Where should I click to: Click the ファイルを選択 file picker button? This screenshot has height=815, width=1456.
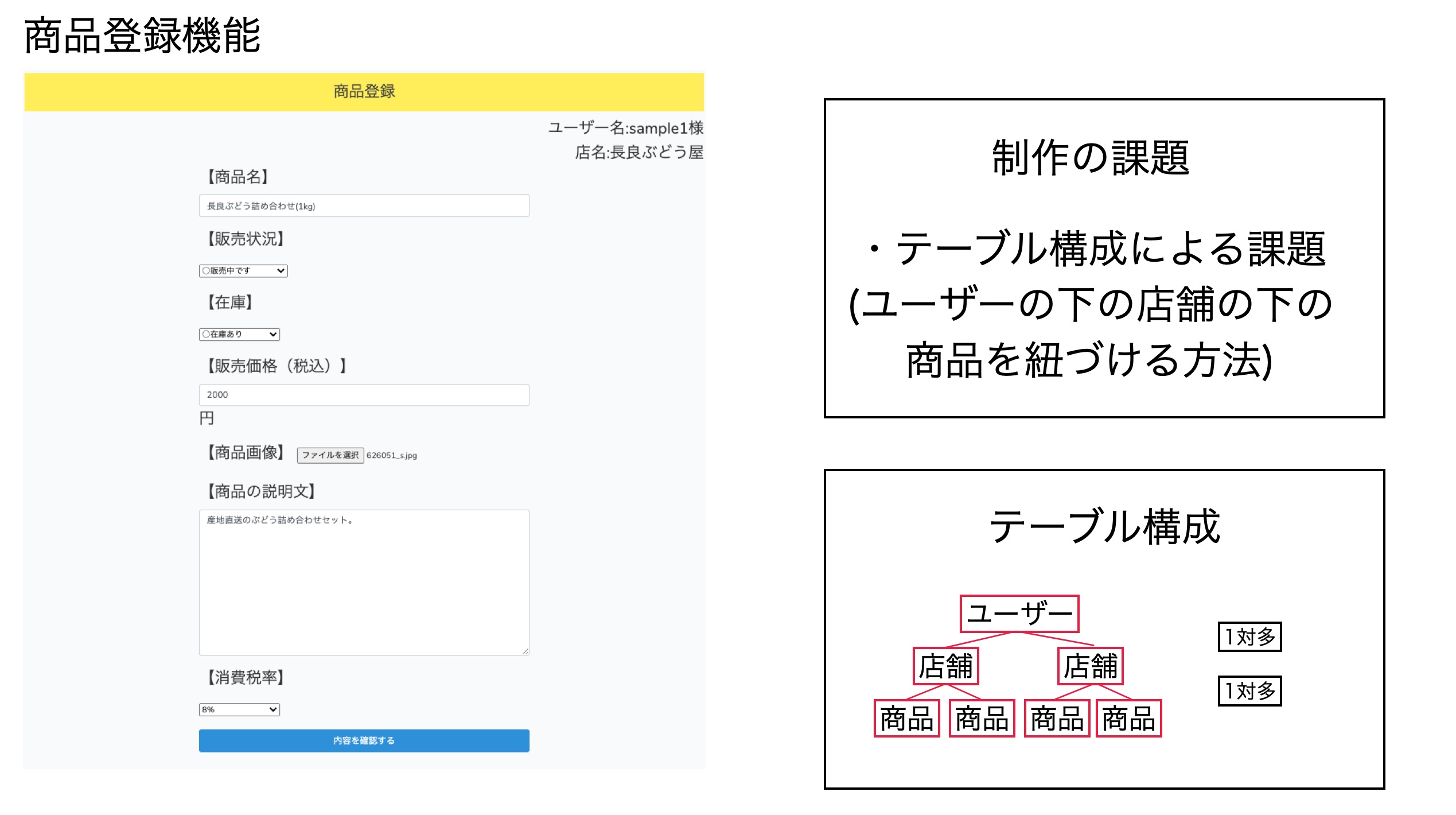coord(330,455)
